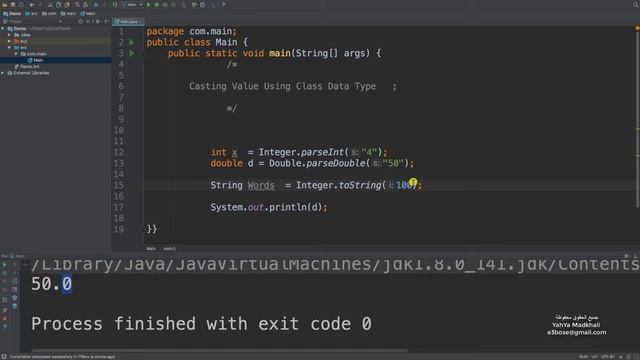Click the Clear All trash icon in Run panel
Screen dimensions: 640x360
pos(14,306)
